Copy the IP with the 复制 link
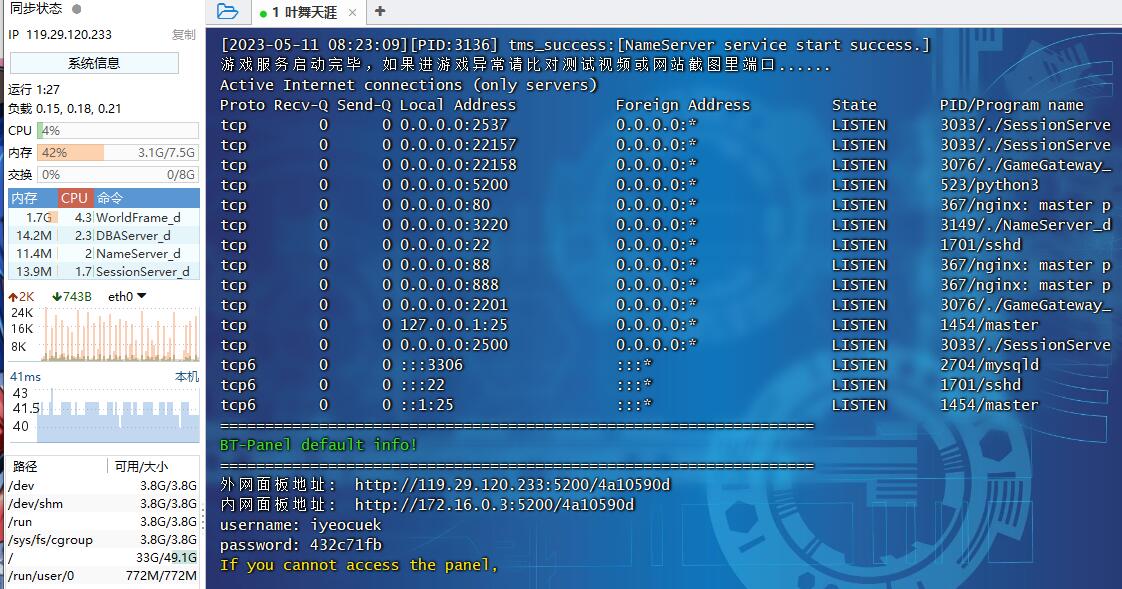This screenshot has height=589, width=1122. pos(183,34)
